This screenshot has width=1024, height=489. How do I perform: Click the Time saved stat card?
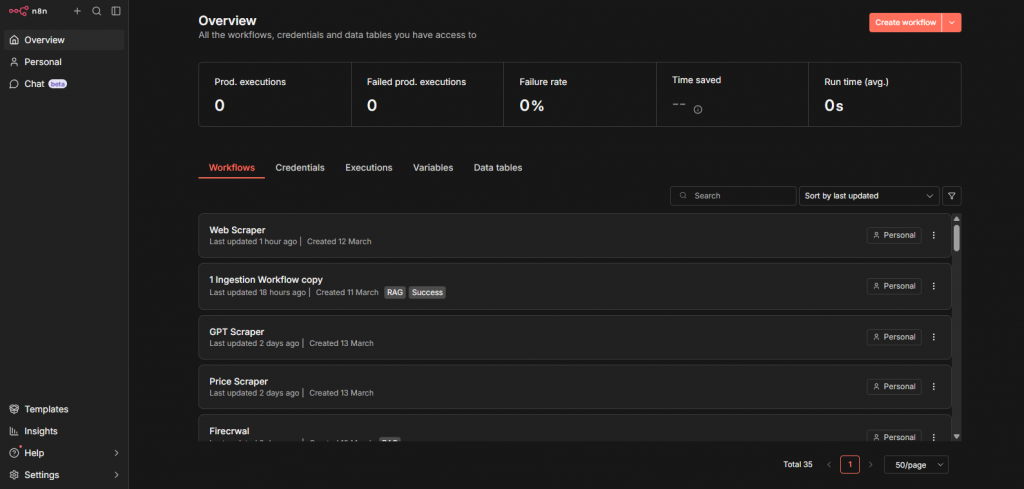coord(732,95)
